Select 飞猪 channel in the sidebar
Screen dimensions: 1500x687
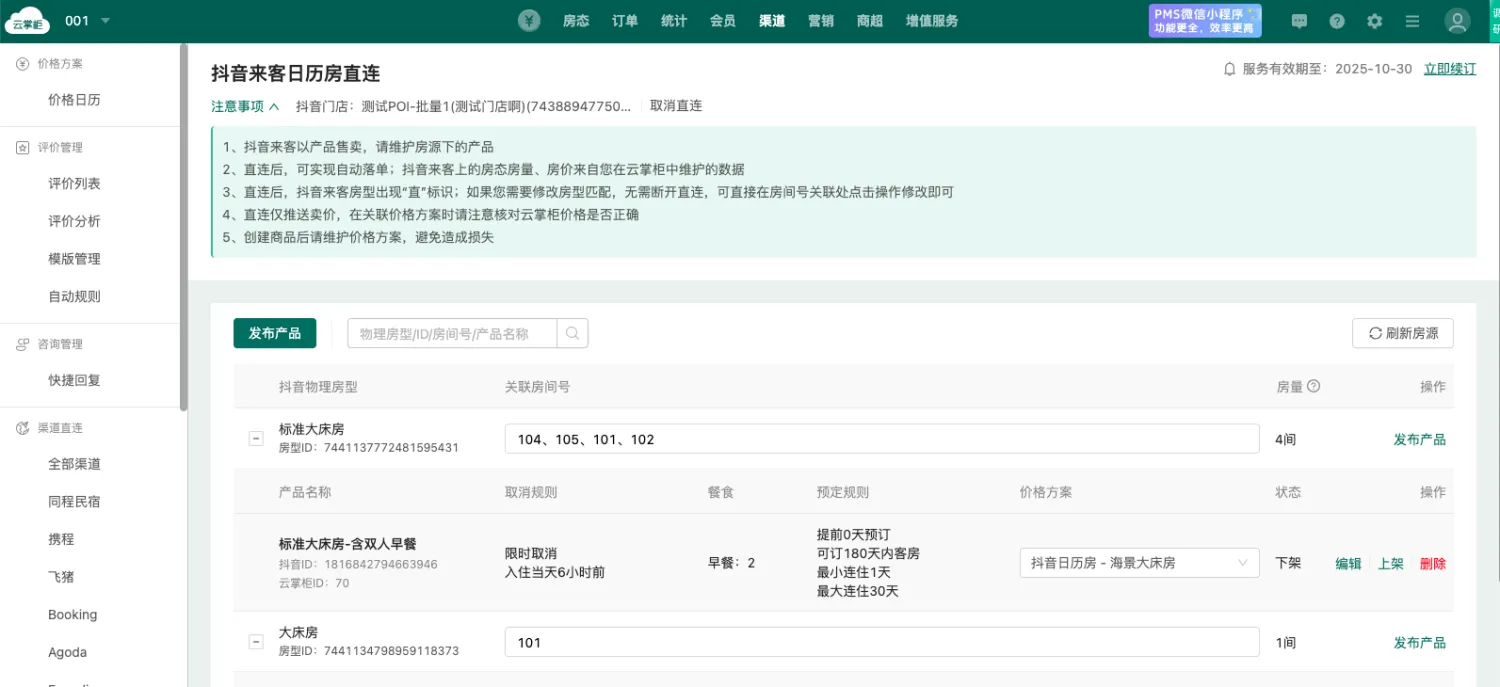tap(61, 577)
